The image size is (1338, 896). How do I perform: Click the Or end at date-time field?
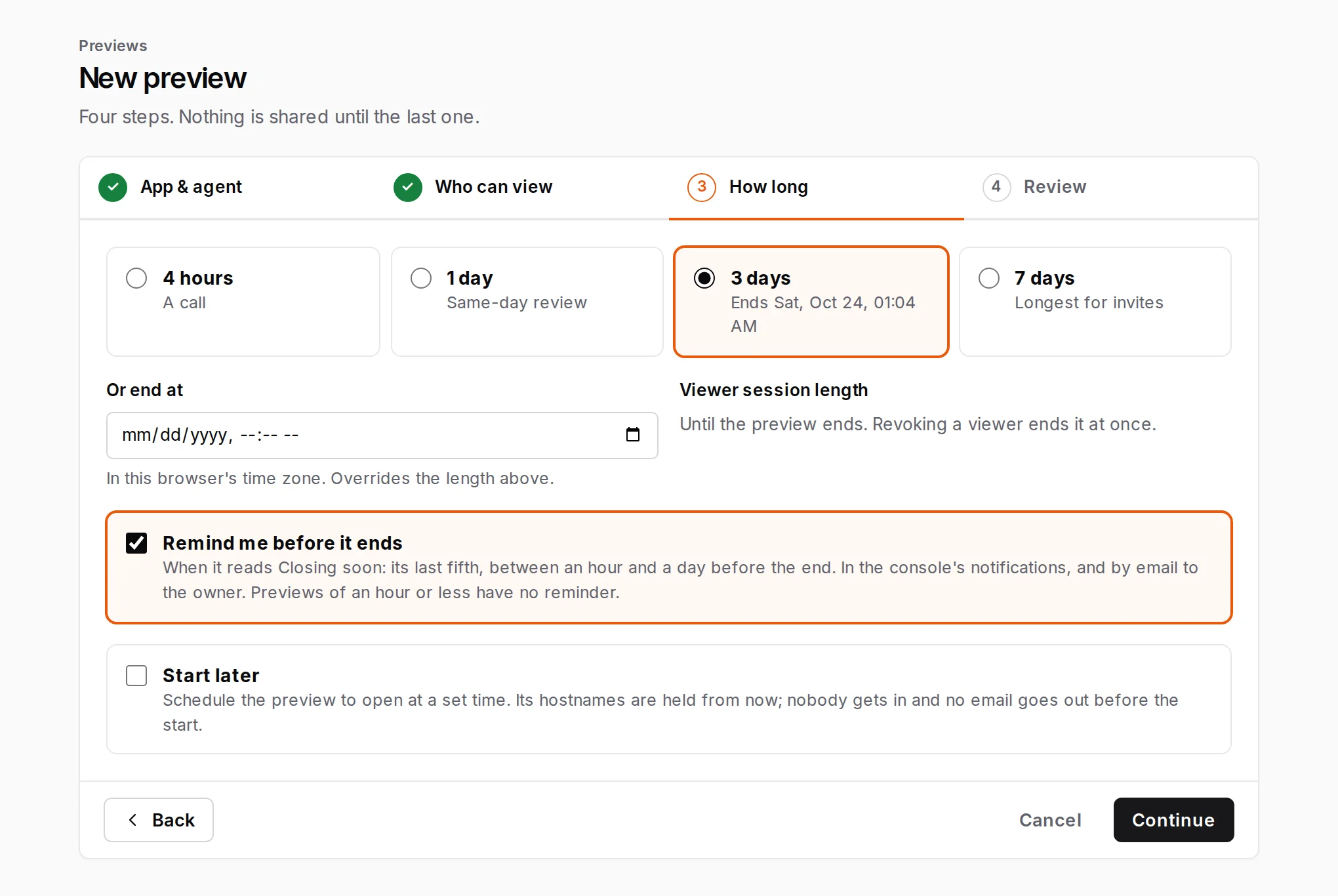(x=382, y=436)
